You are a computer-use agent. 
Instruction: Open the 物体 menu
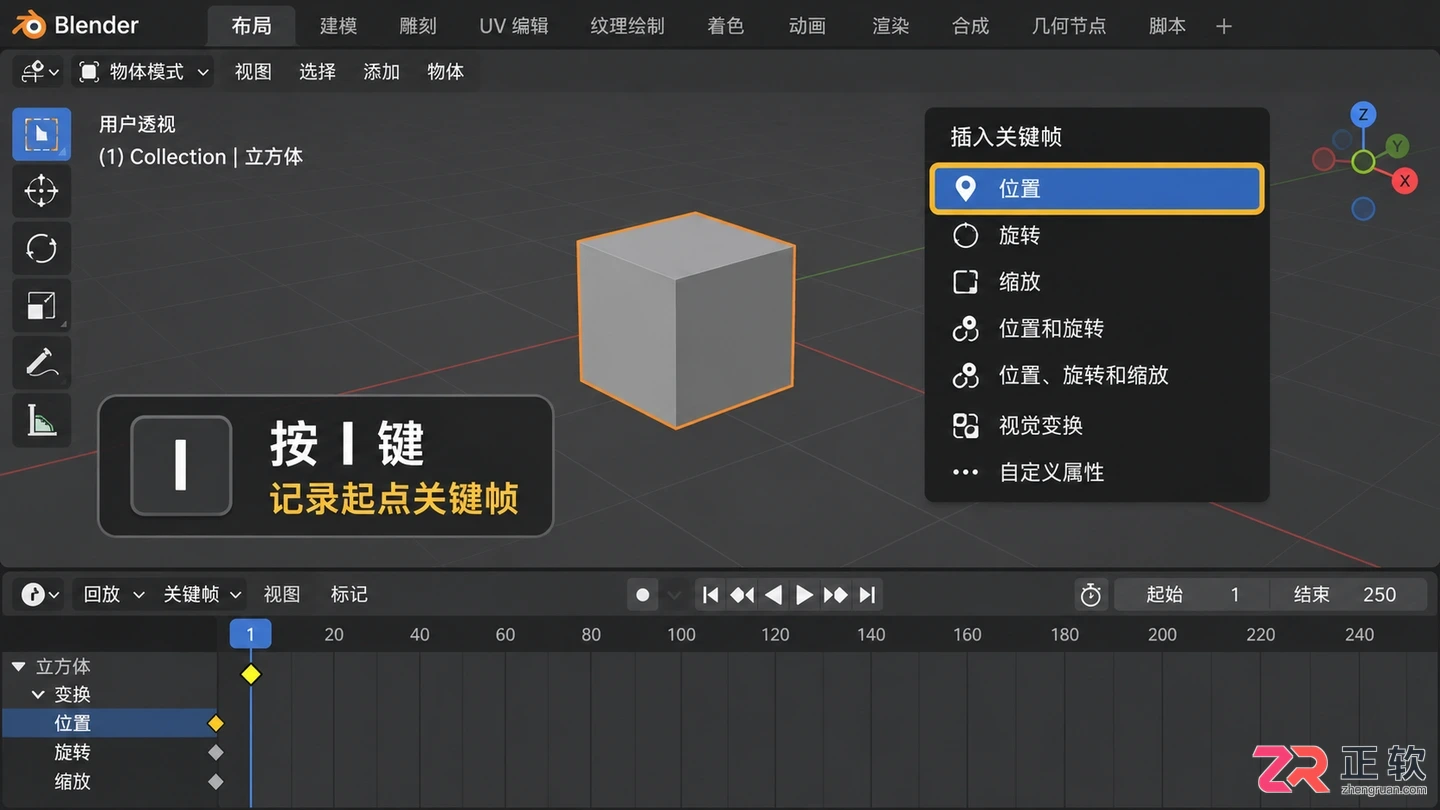[445, 72]
